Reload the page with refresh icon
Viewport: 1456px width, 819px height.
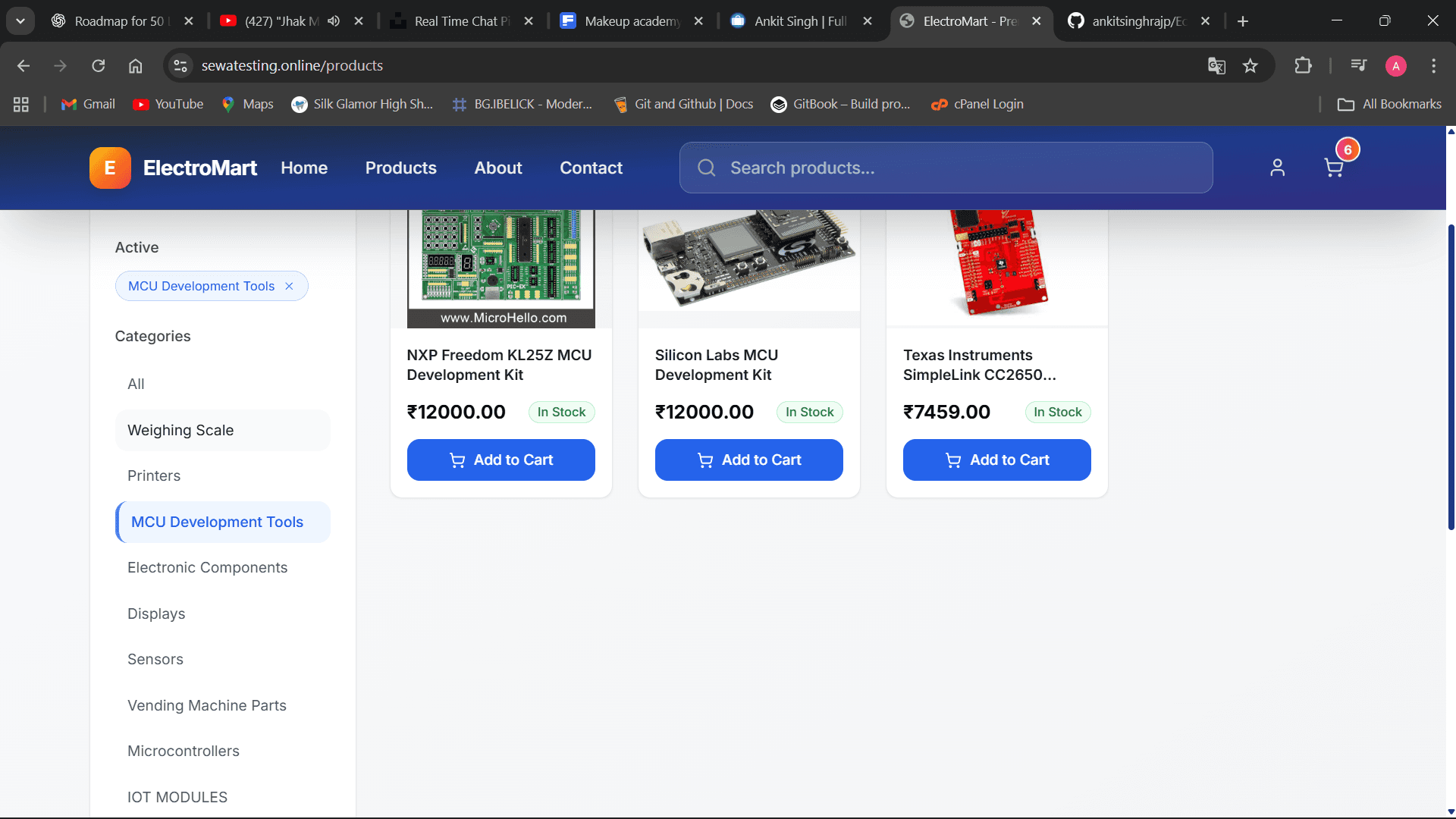(99, 66)
